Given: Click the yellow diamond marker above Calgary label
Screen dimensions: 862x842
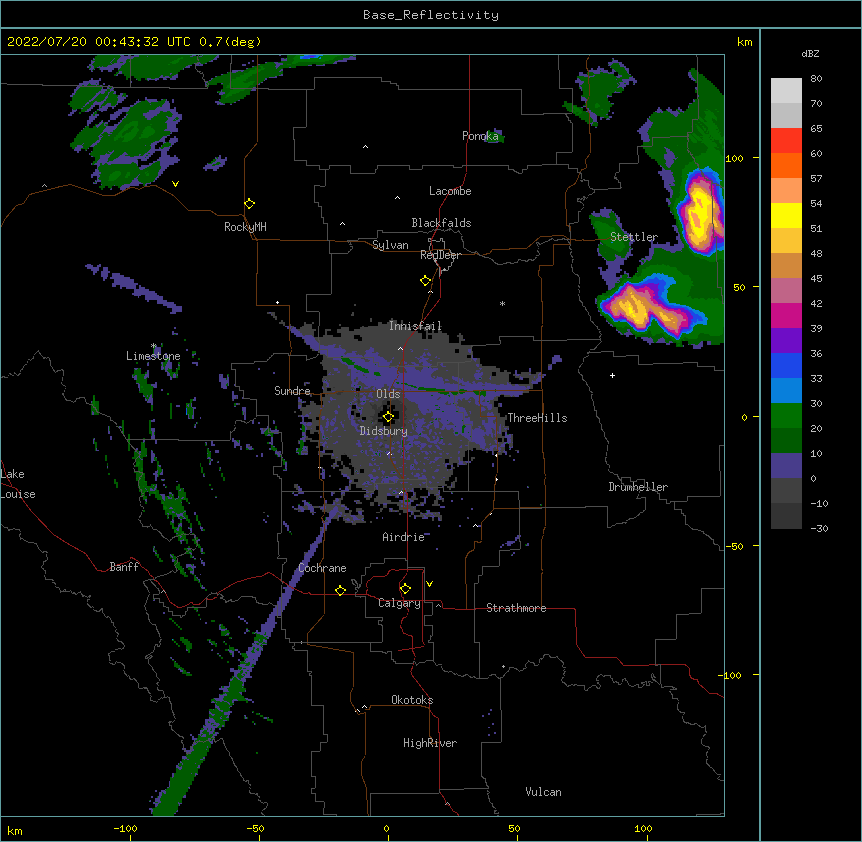Looking at the screenshot, I should pos(405,589).
